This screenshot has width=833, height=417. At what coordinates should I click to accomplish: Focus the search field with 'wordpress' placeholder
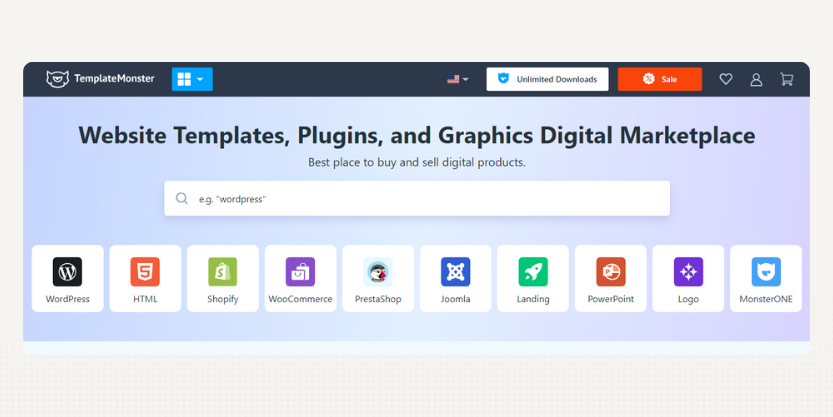click(417, 198)
